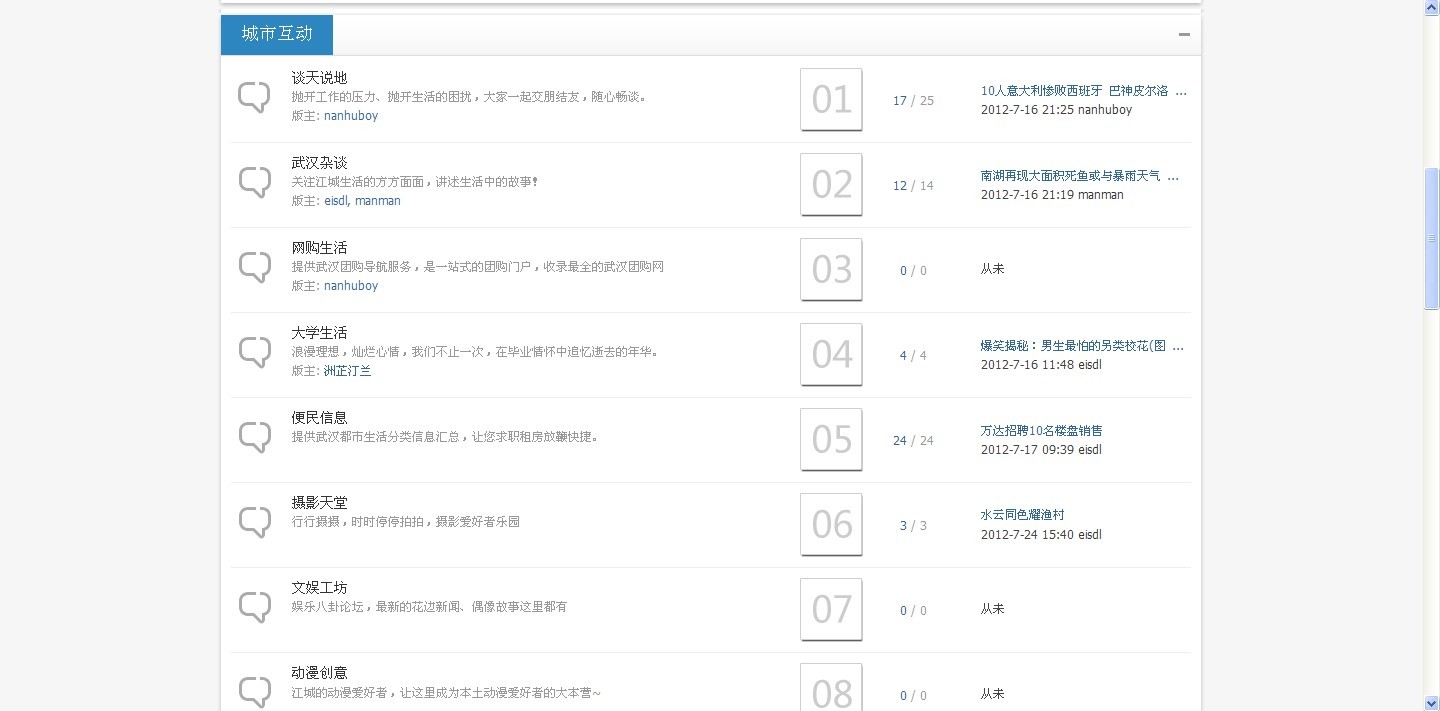The image size is (1440, 711).
Task: Click the 大学生活 forum speech bubble icon
Action: (x=255, y=352)
